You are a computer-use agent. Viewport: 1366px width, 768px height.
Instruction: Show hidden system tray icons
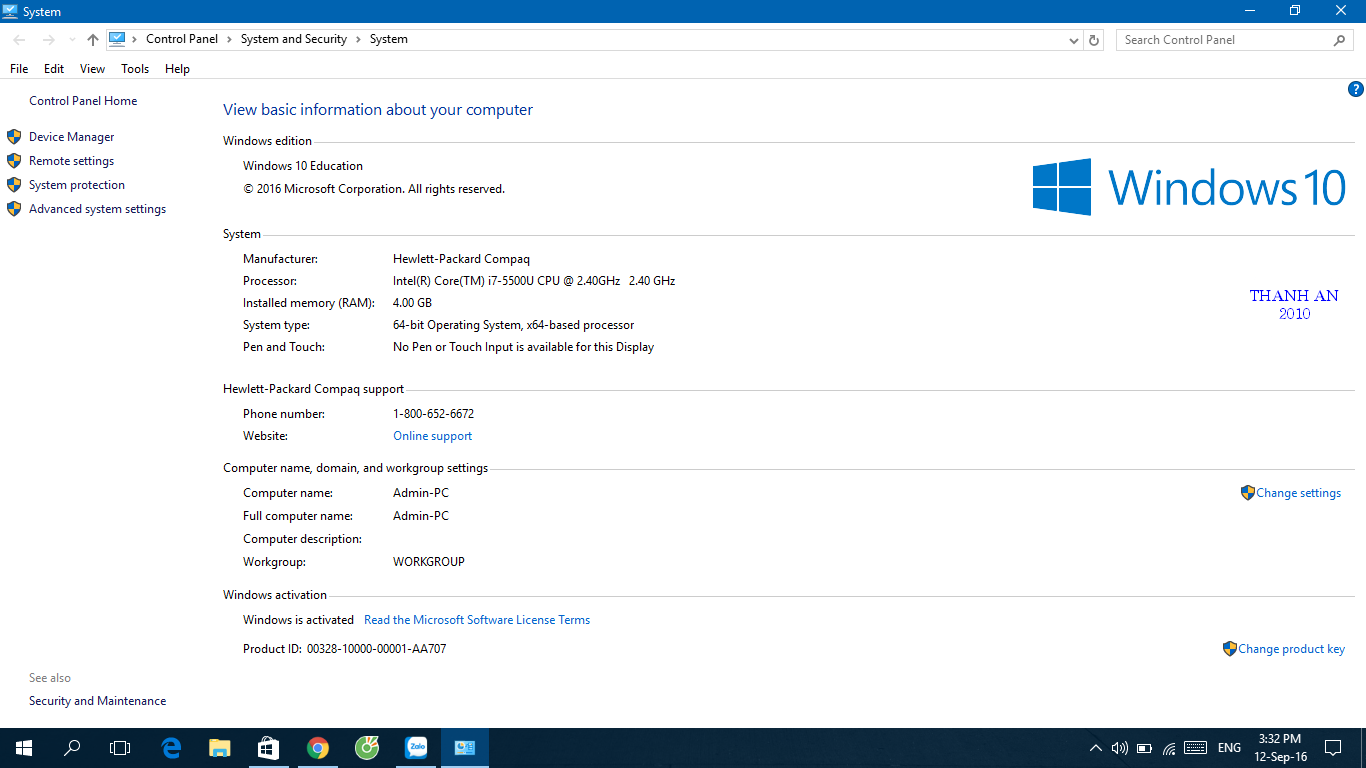click(x=1096, y=748)
